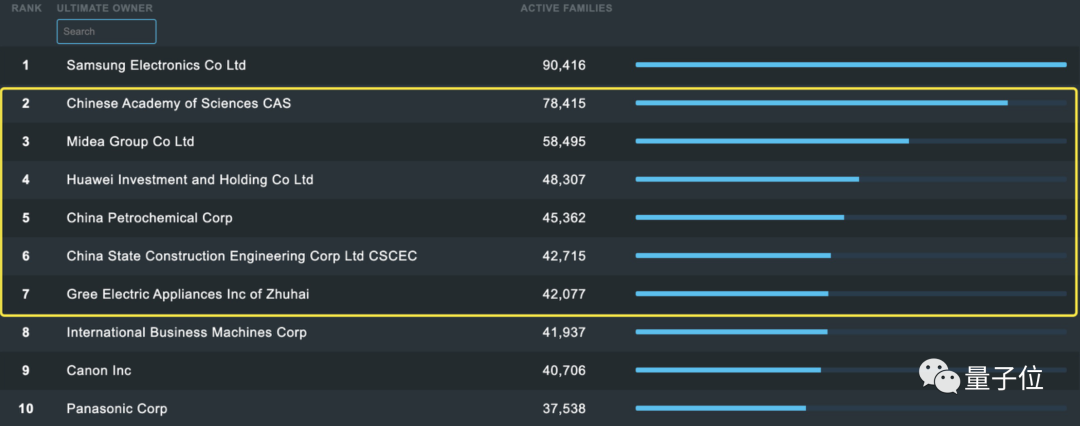This screenshot has height=426, width=1080.
Task: Sort by Ultimate Owner column header
Action: (x=104, y=9)
